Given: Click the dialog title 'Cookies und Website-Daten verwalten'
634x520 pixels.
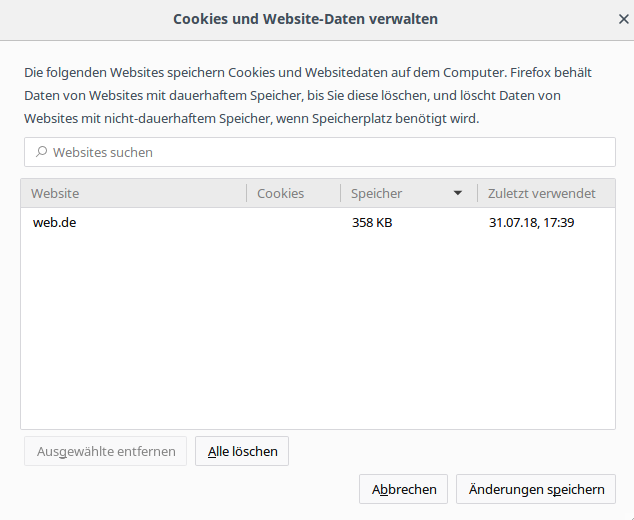Looking at the screenshot, I should [x=305, y=19].
